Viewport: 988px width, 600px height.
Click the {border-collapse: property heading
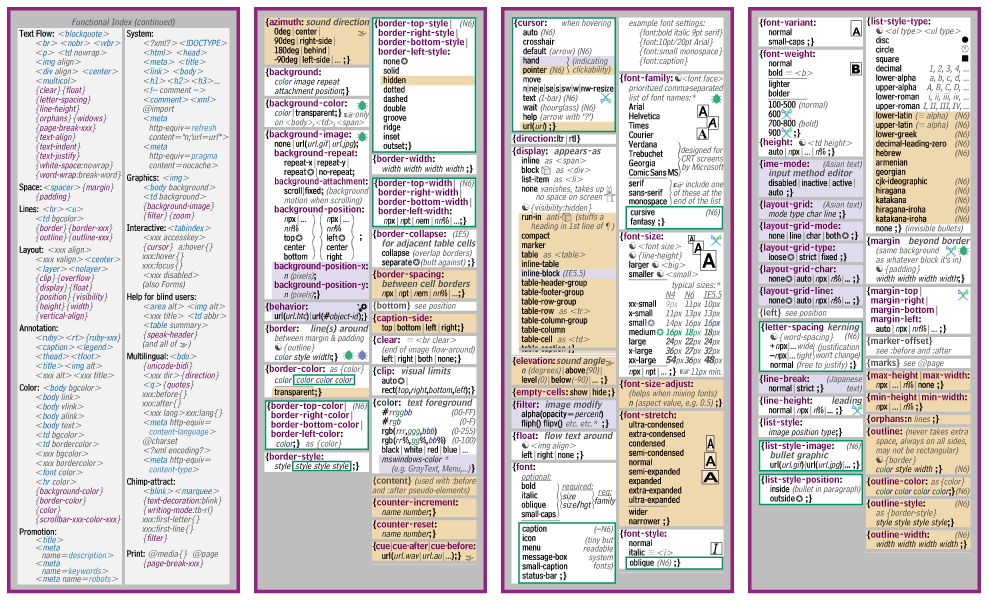[410, 234]
